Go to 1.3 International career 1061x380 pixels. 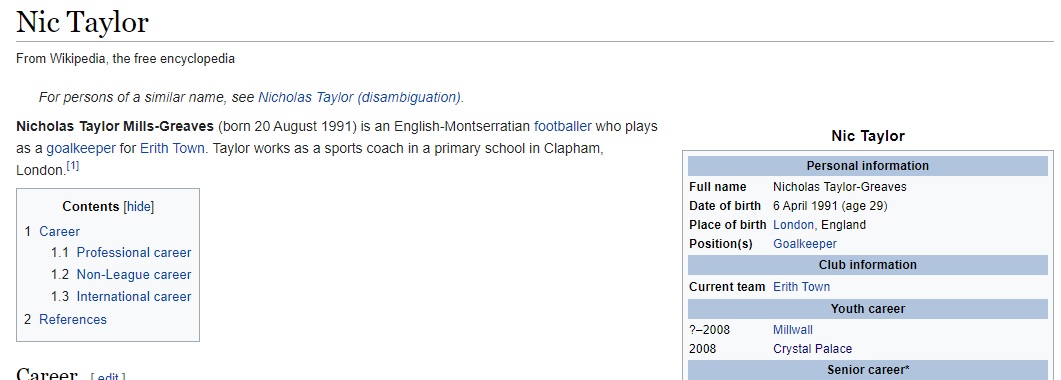tap(134, 296)
